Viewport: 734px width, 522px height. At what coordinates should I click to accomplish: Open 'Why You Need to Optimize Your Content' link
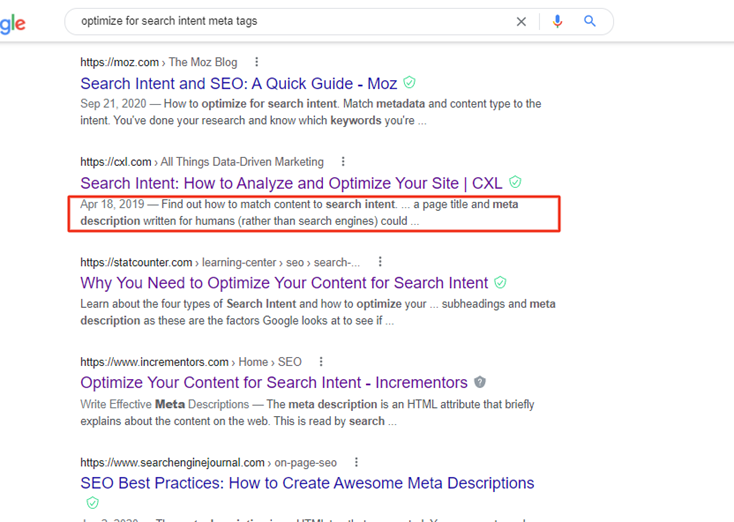pyautogui.click(x=284, y=284)
